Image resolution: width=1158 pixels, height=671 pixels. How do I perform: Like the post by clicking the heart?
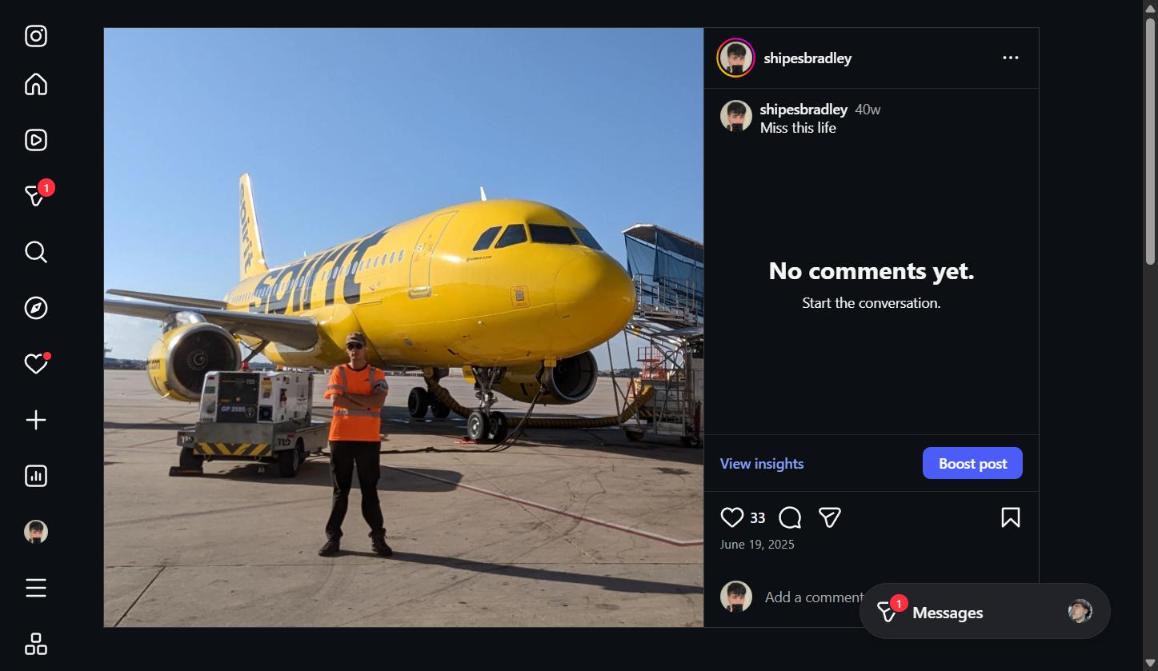[x=732, y=517]
